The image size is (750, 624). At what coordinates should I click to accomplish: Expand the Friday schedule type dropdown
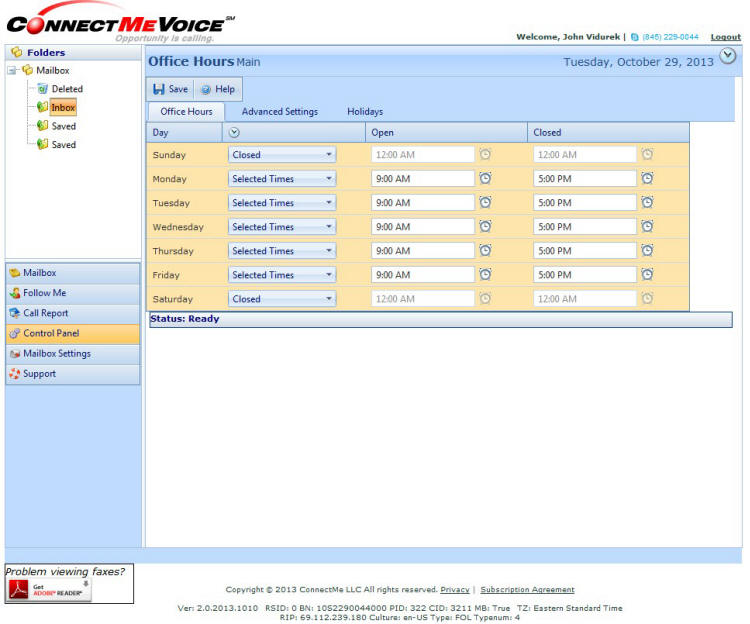point(282,274)
